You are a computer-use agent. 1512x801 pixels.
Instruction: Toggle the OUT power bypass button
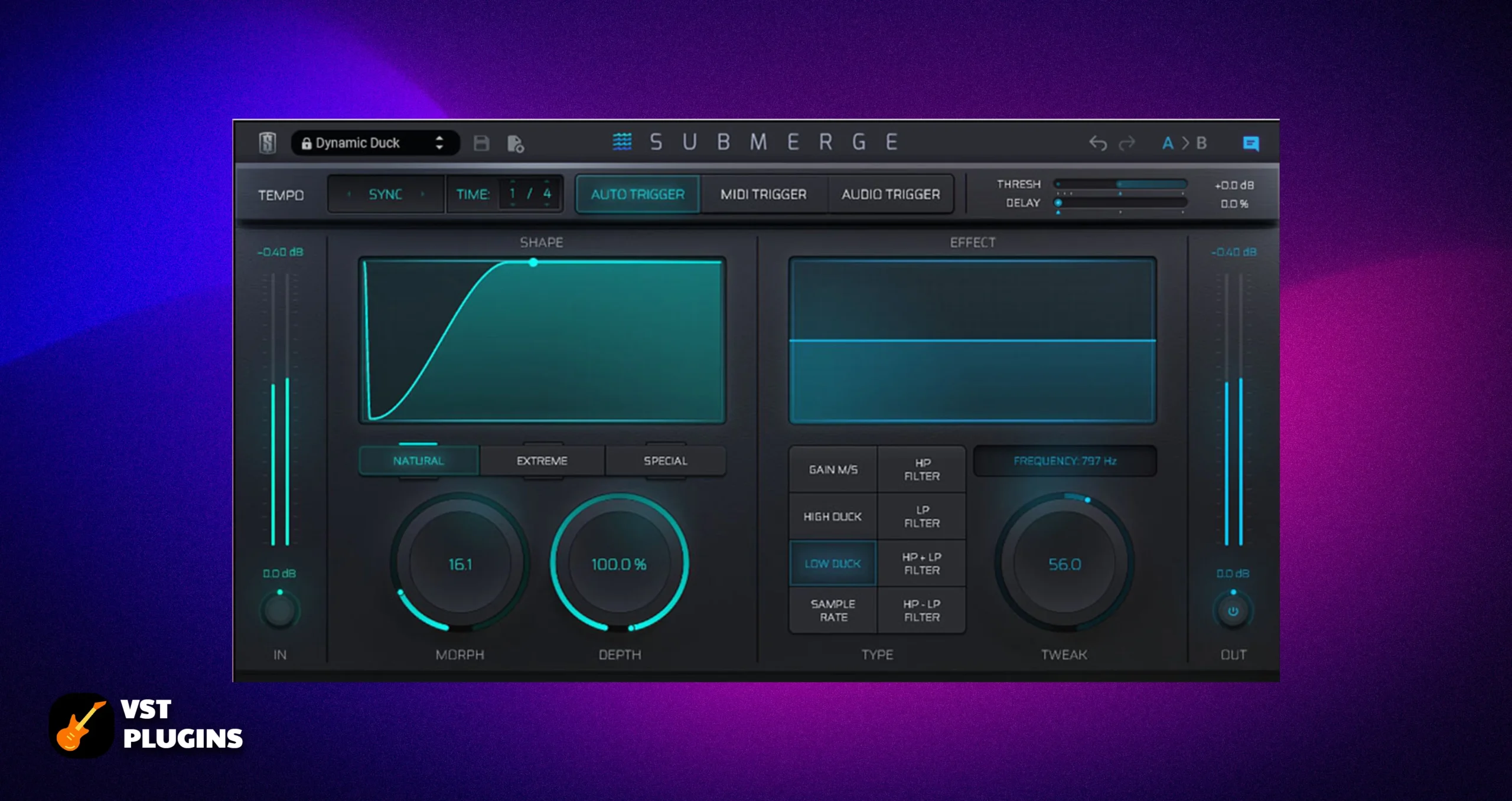1233,611
